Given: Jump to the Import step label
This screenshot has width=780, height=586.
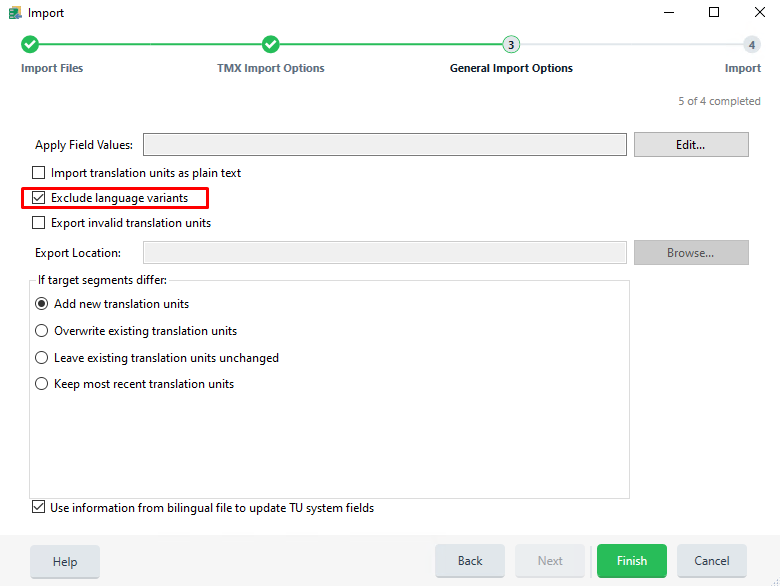Looking at the screenshot, I should tap(743, 68).
